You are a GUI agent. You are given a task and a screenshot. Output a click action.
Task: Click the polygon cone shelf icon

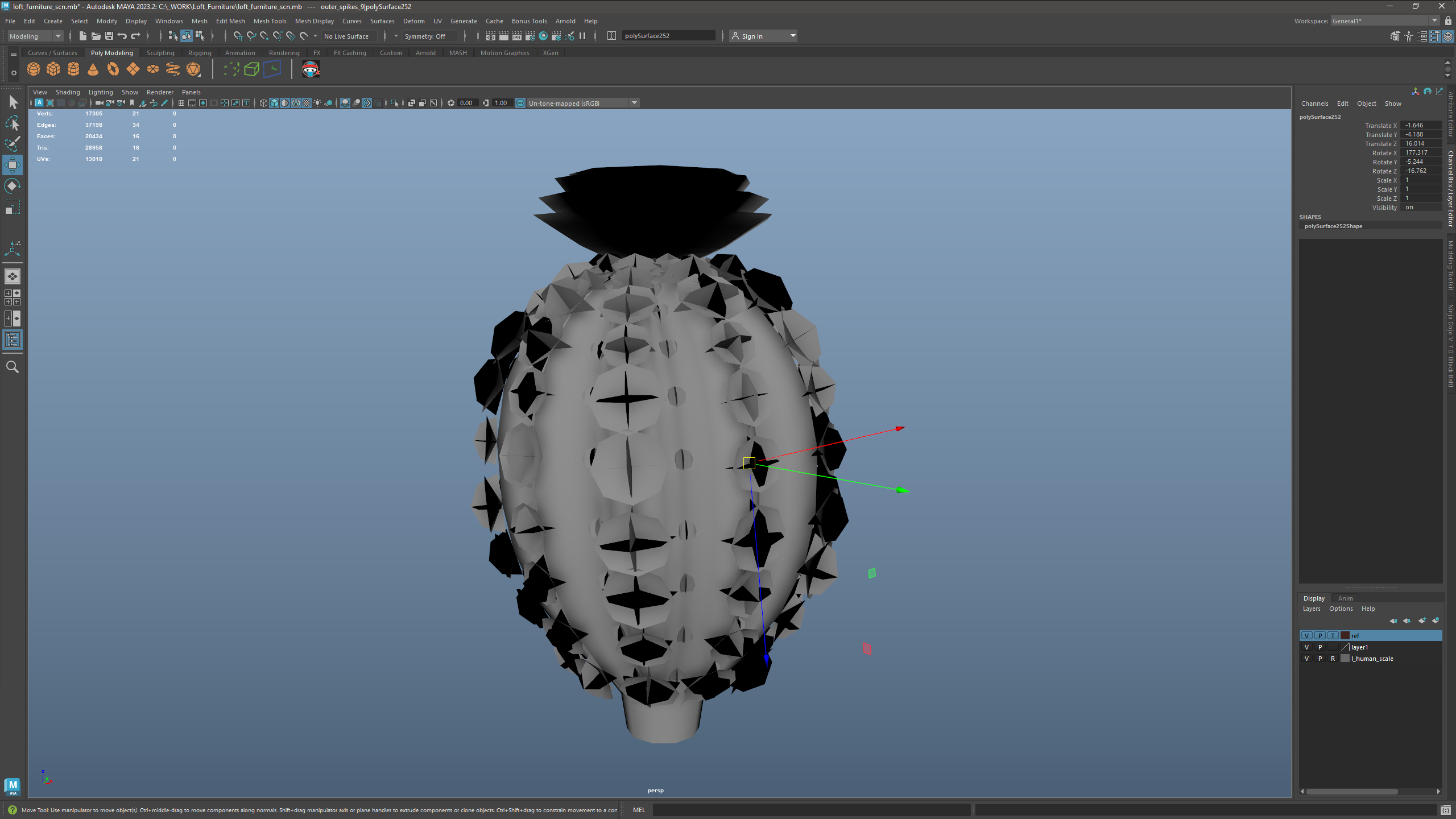point(93,69)
